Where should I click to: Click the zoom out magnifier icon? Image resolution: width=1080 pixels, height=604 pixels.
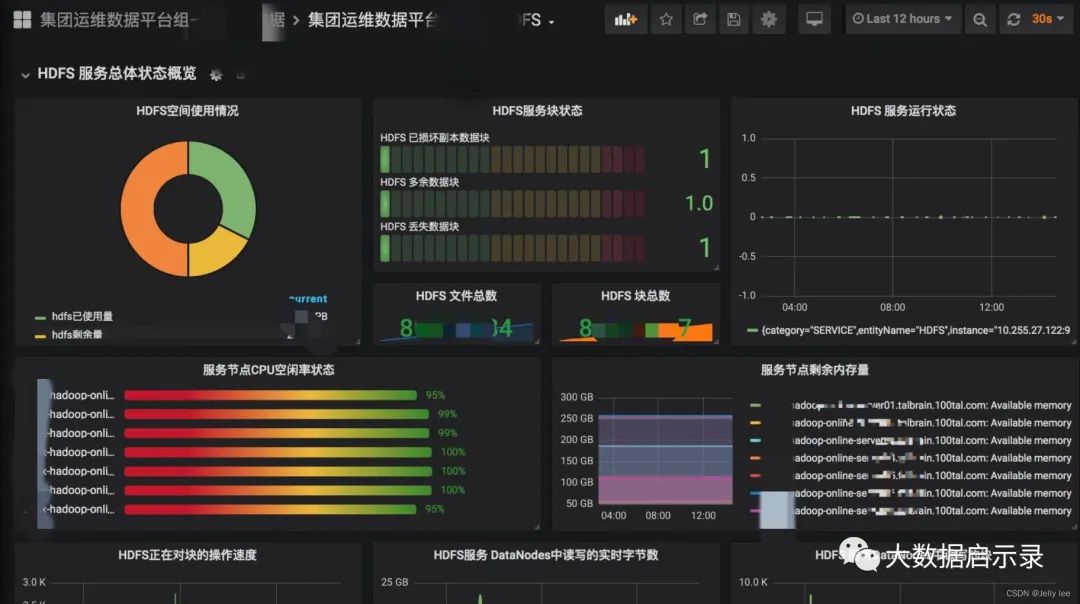click(980, 19)
